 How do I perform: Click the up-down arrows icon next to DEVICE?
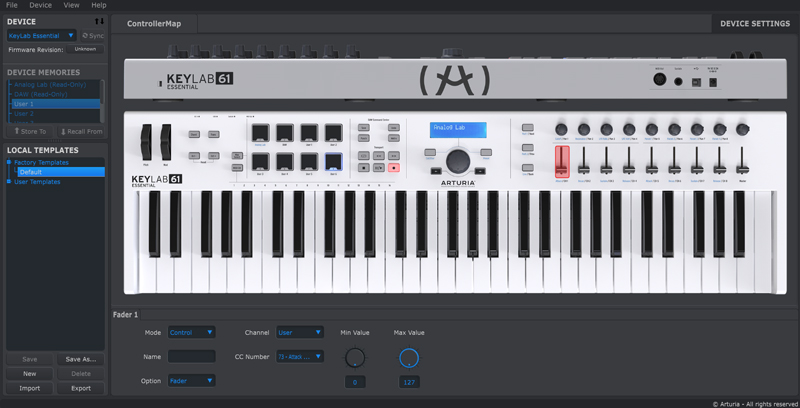coord(99,21)
